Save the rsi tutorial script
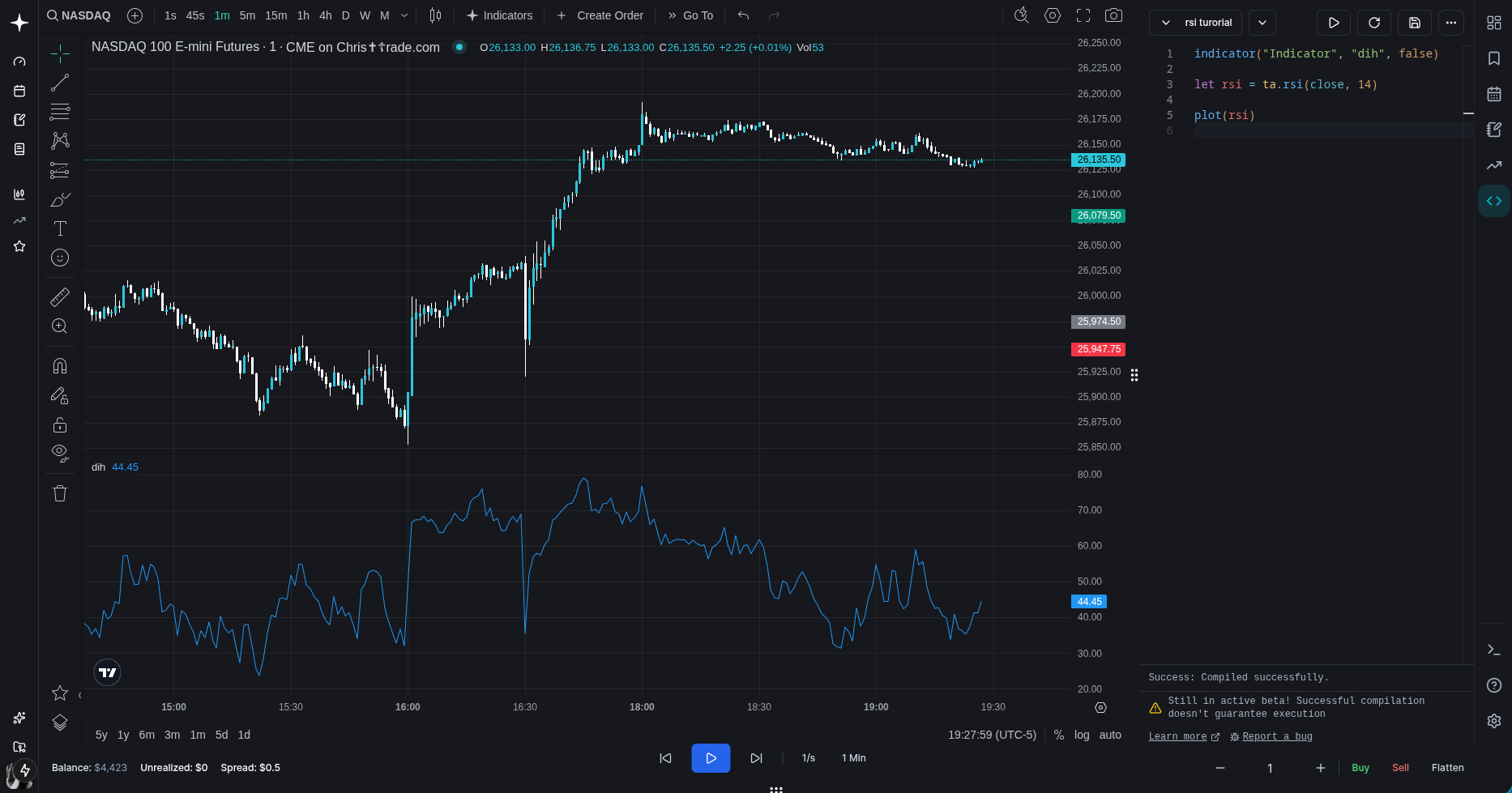 1414,23
